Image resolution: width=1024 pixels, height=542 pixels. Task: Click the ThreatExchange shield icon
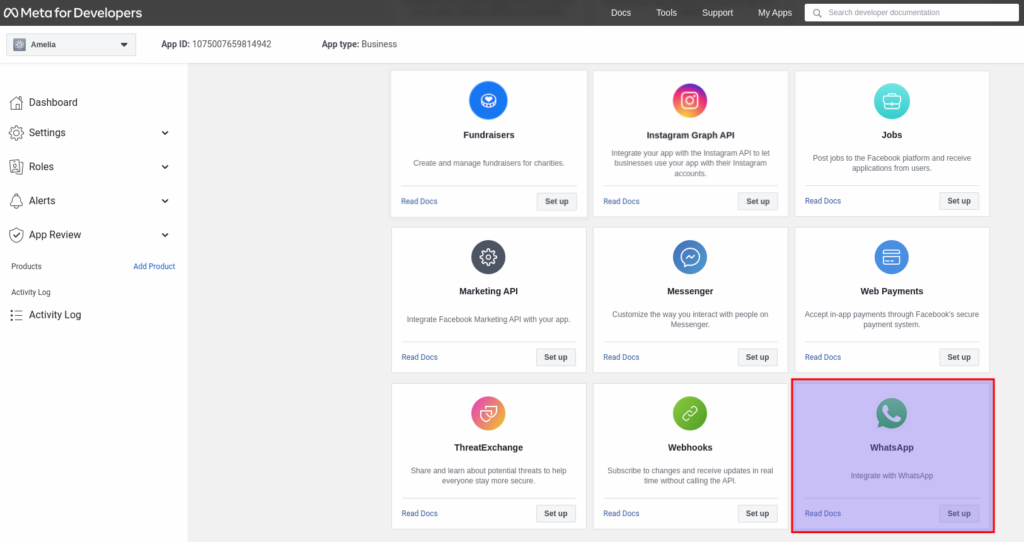point(488,413)
